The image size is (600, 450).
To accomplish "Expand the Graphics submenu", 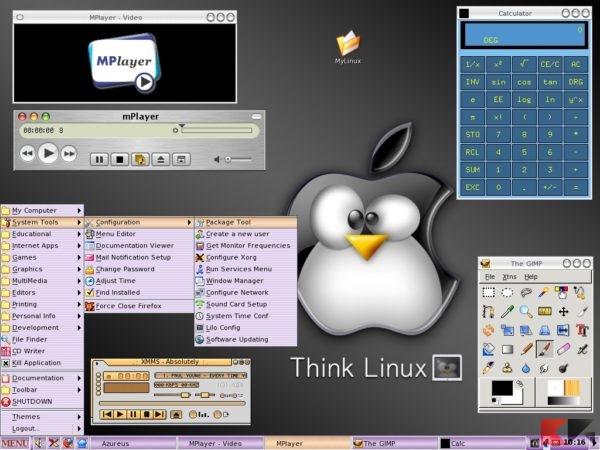I will pos(42,269).
